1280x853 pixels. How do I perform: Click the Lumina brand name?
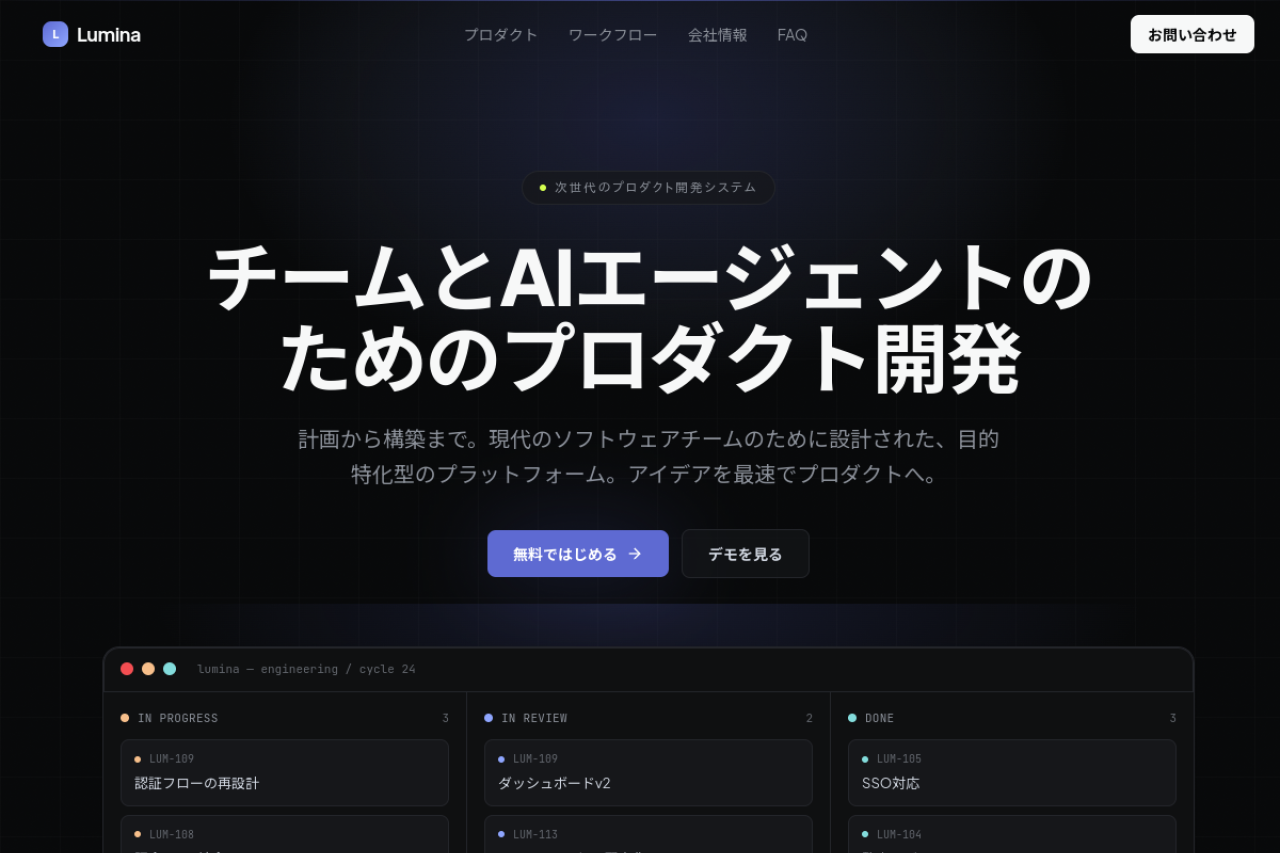(108, 35)
